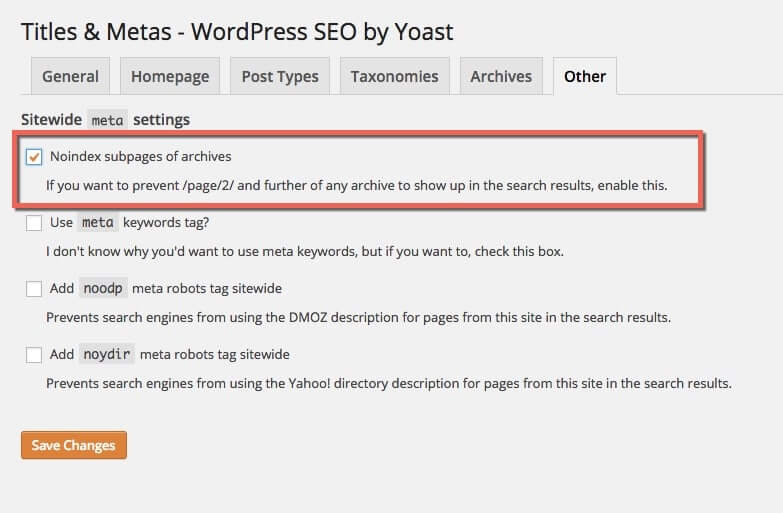This screenshot has height=513, width=783.
Task: Uncheck the Noindex subpages of archives checkbox
Action: pos(34,157)
